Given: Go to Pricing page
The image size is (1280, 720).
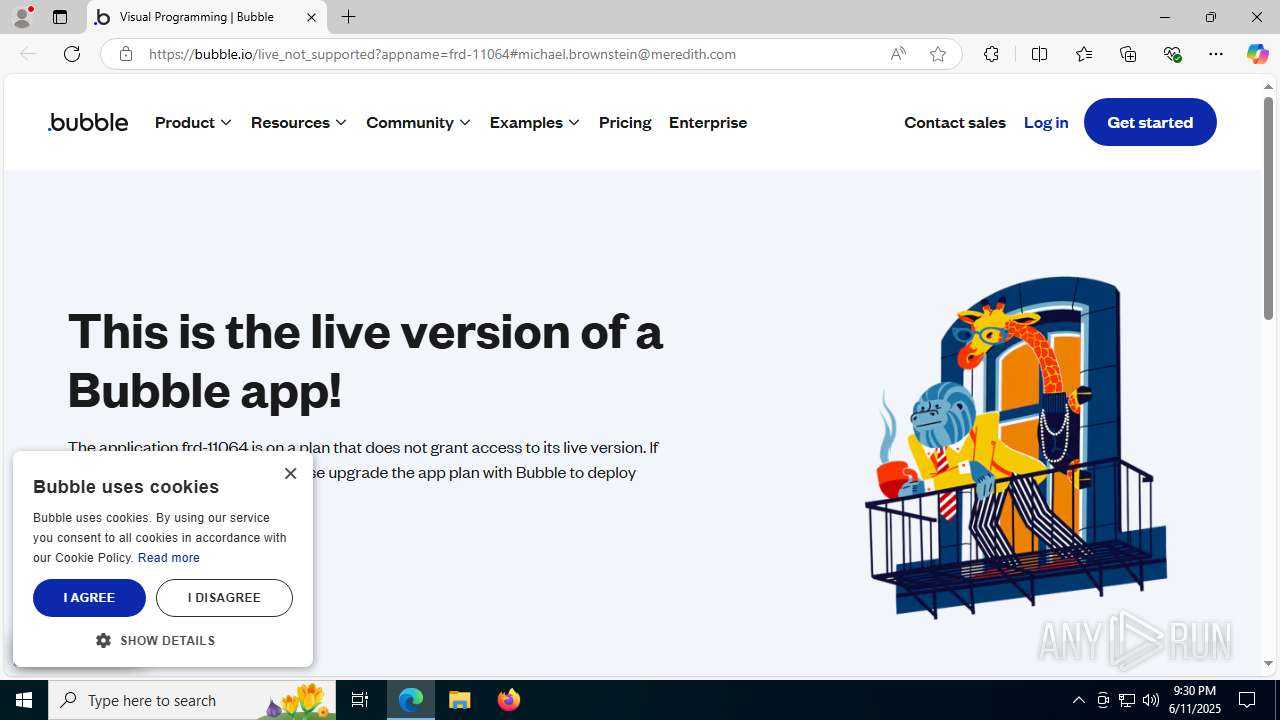Looking at the screenshot, I should 625,122.
